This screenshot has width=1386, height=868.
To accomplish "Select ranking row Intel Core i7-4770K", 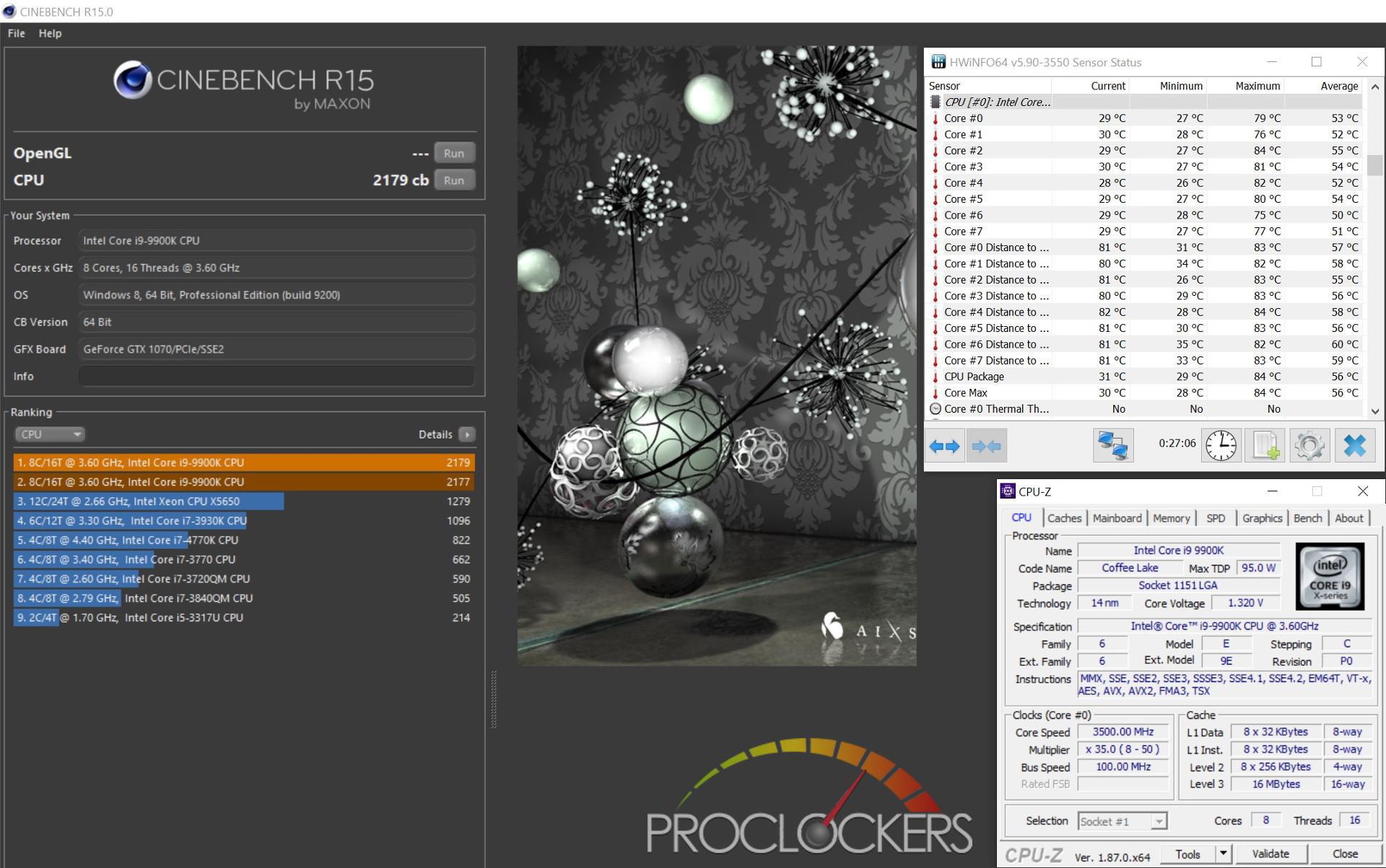I will [243, 540].
